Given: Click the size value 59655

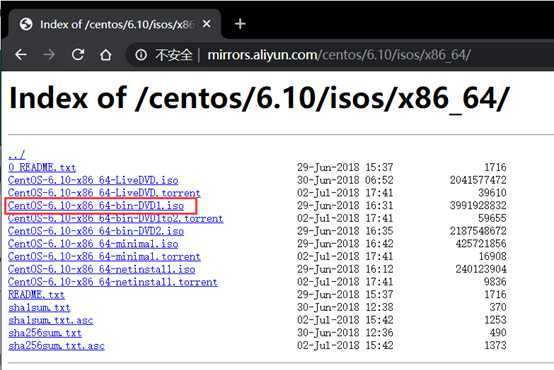Looking at the screenshot, I should [492, 218].
